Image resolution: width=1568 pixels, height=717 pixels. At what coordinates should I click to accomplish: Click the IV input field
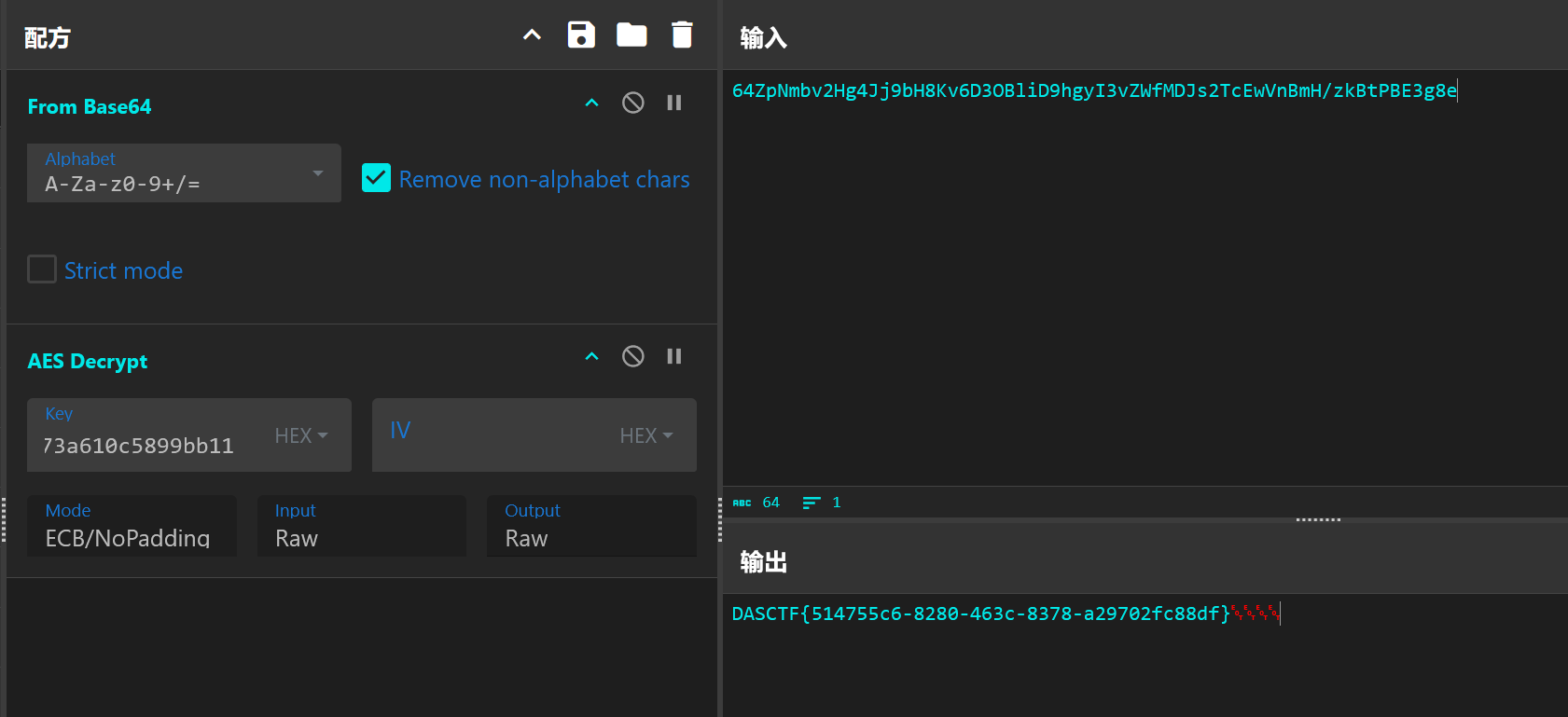[x=494, y=435]
